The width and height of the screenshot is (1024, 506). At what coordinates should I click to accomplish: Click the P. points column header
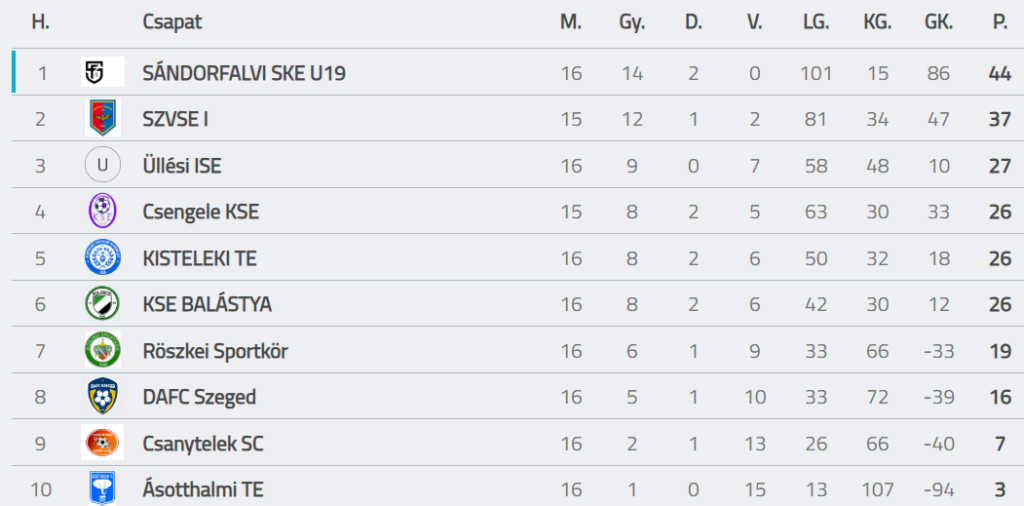pyautogui.click(x=1000, y=22)
